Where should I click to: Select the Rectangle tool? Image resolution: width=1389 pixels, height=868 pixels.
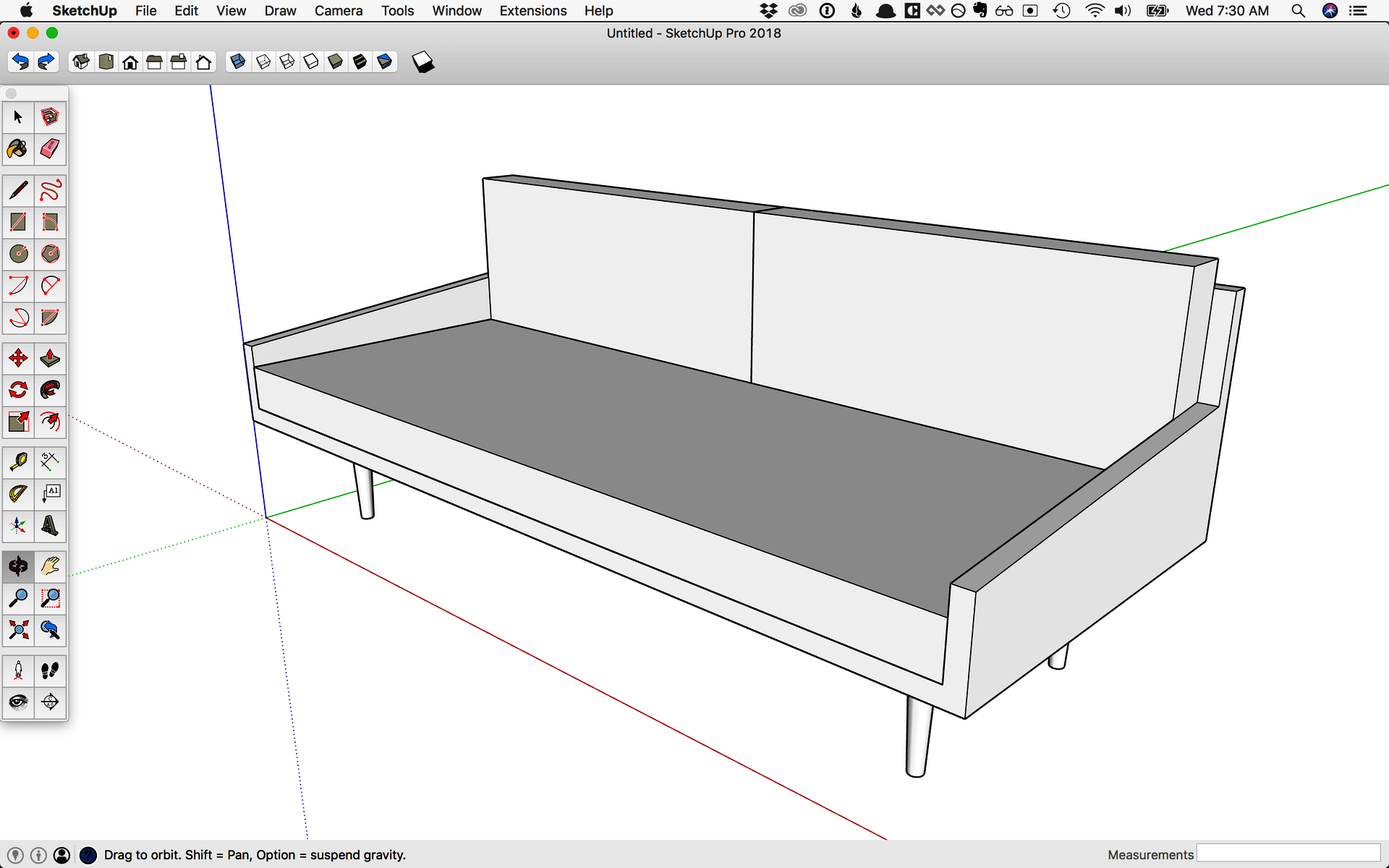18,222
